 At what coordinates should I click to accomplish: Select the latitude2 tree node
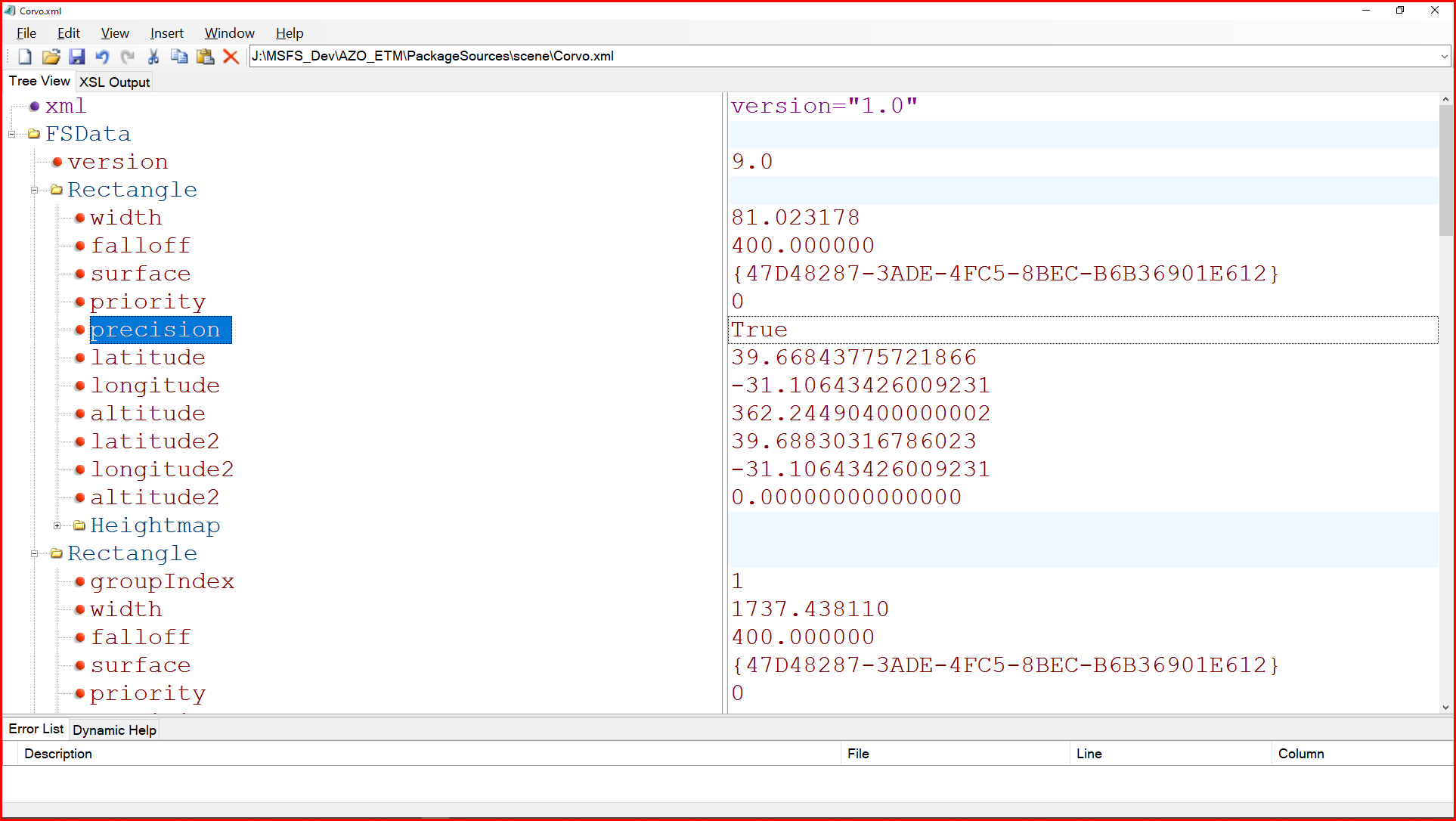pyautogui.click(x=155, y=441)
